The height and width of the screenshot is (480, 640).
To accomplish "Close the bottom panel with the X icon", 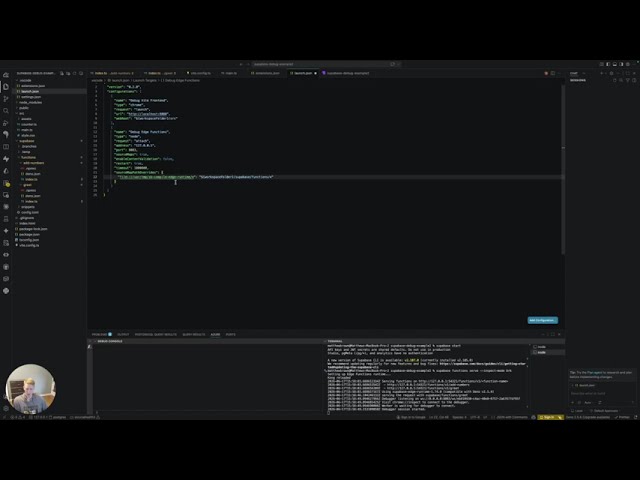I will pos(559,335).
